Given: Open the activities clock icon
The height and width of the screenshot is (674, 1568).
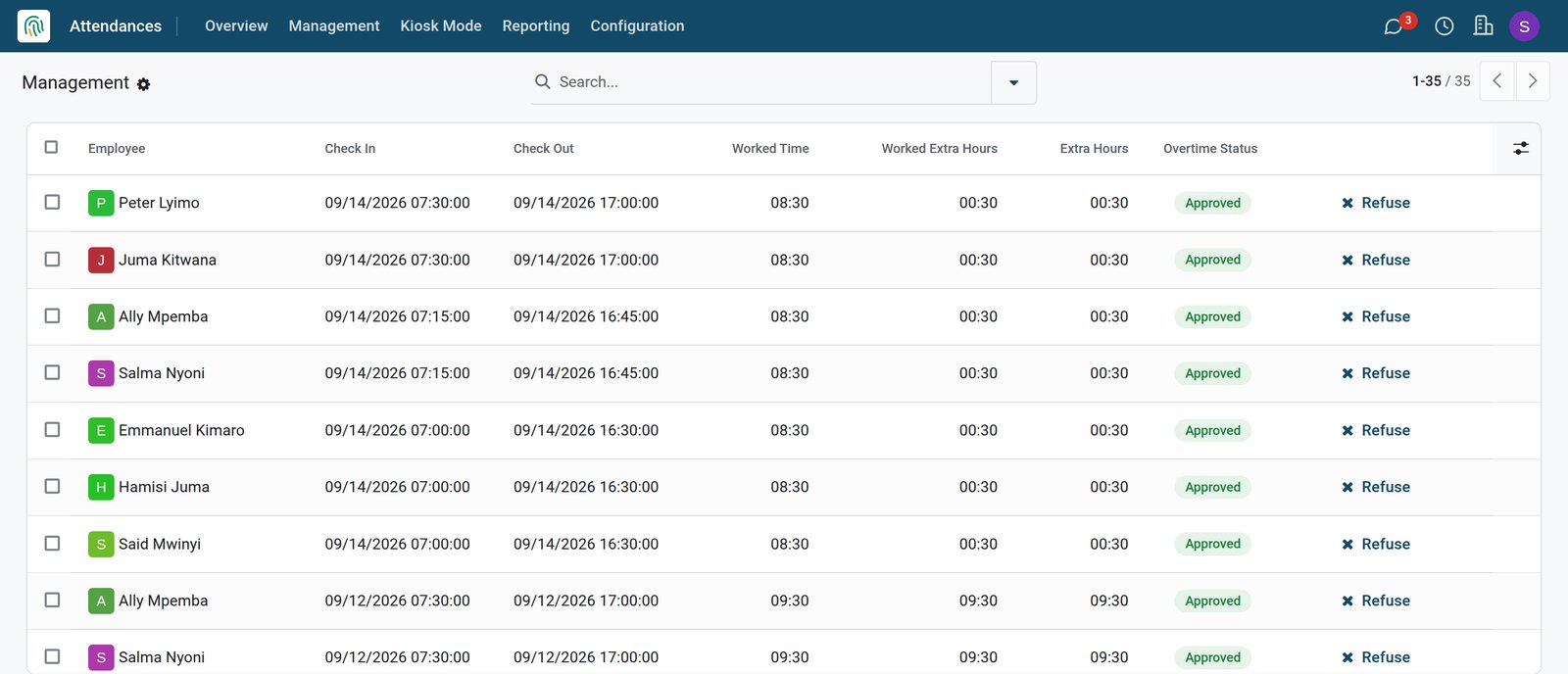Looking at the screenshot, I should pos(1445,26).
